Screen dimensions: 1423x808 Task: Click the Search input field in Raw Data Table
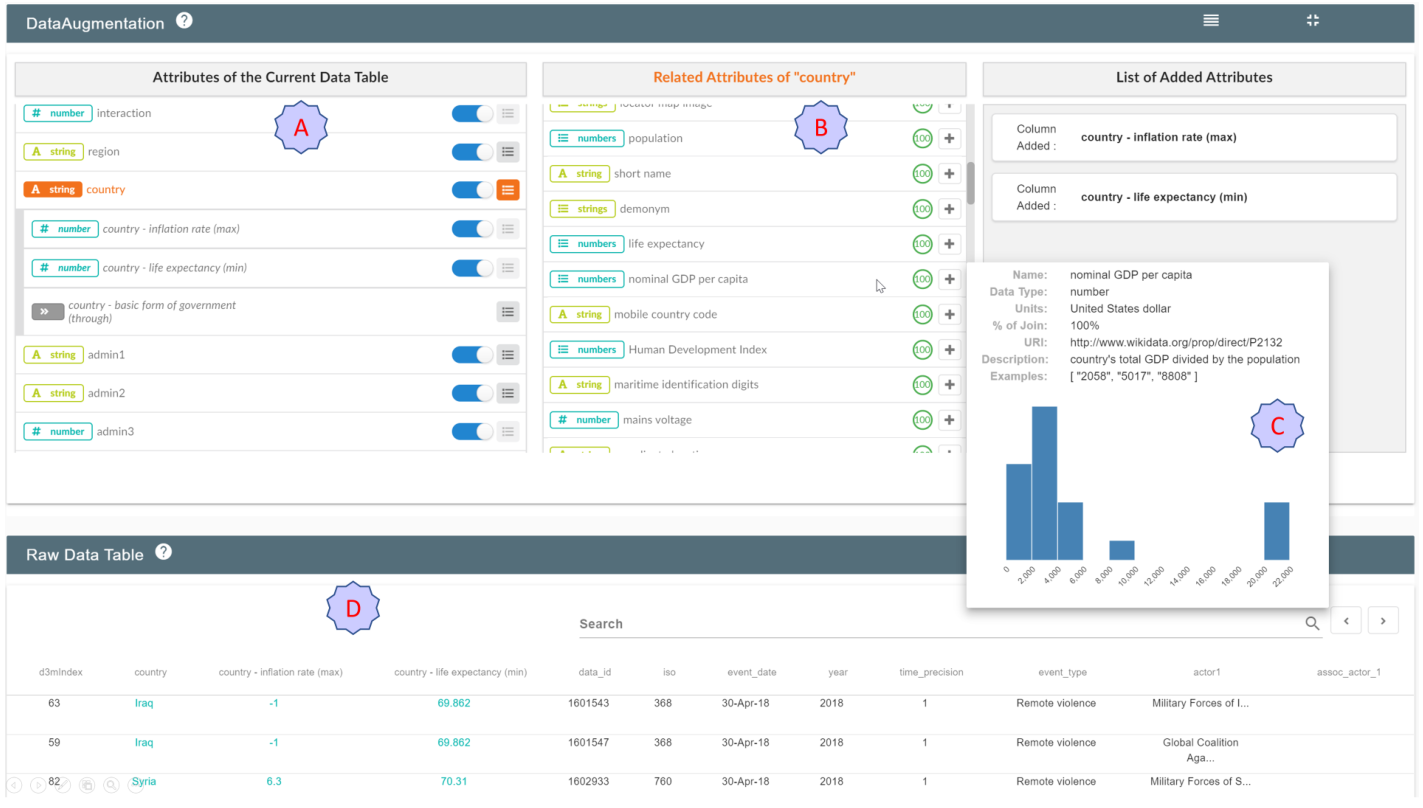(940, 623)
